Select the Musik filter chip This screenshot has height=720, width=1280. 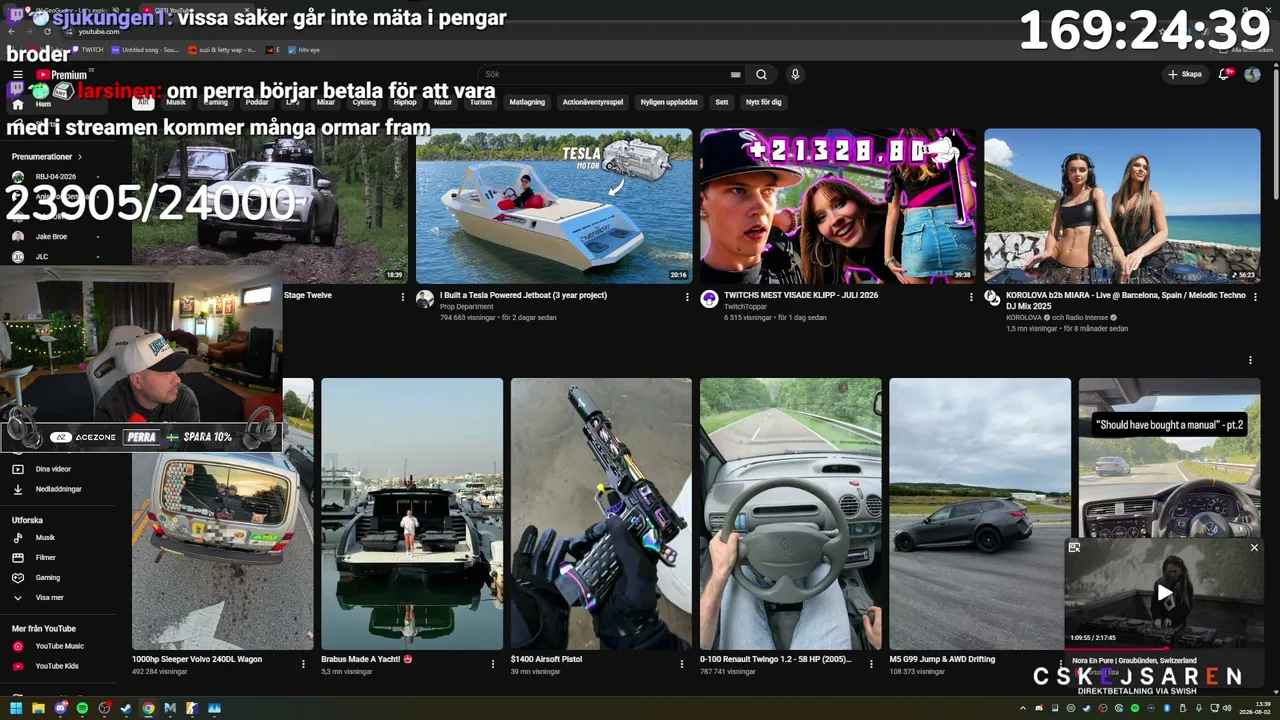176,102
